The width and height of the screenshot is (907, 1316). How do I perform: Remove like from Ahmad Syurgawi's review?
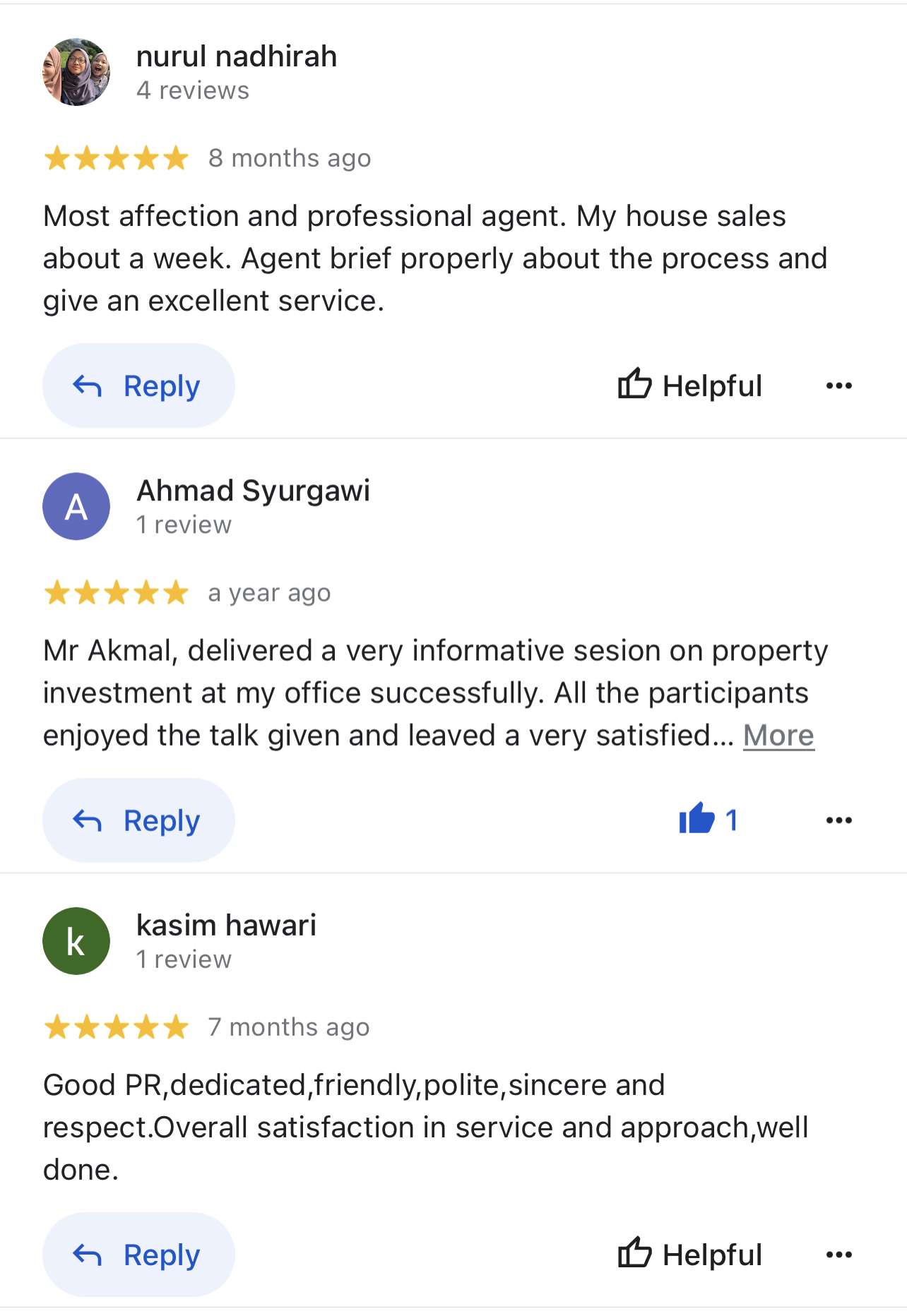click(708, 820)
